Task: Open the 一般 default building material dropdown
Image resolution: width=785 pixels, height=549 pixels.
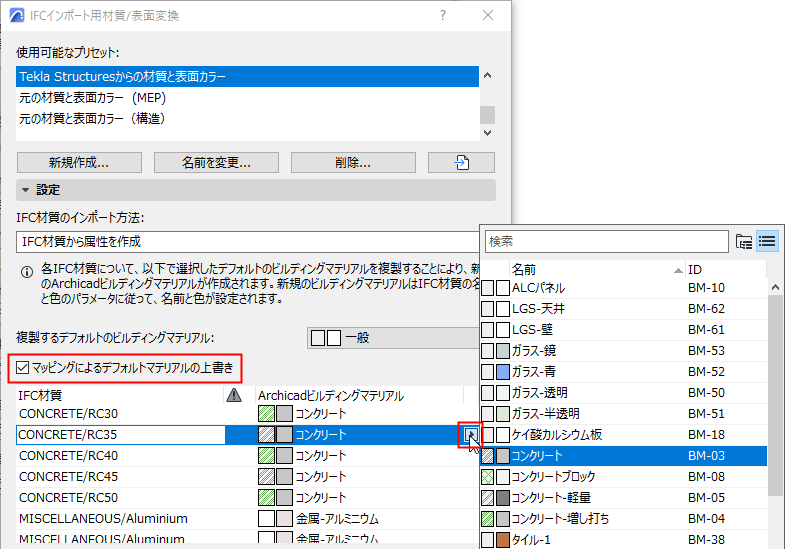Action: [393, 338]
